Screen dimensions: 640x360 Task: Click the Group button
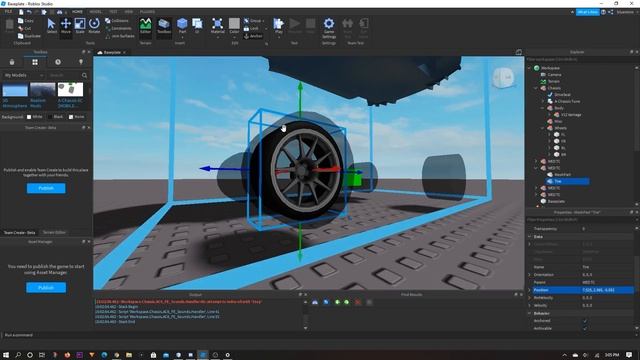pos(253,20)
